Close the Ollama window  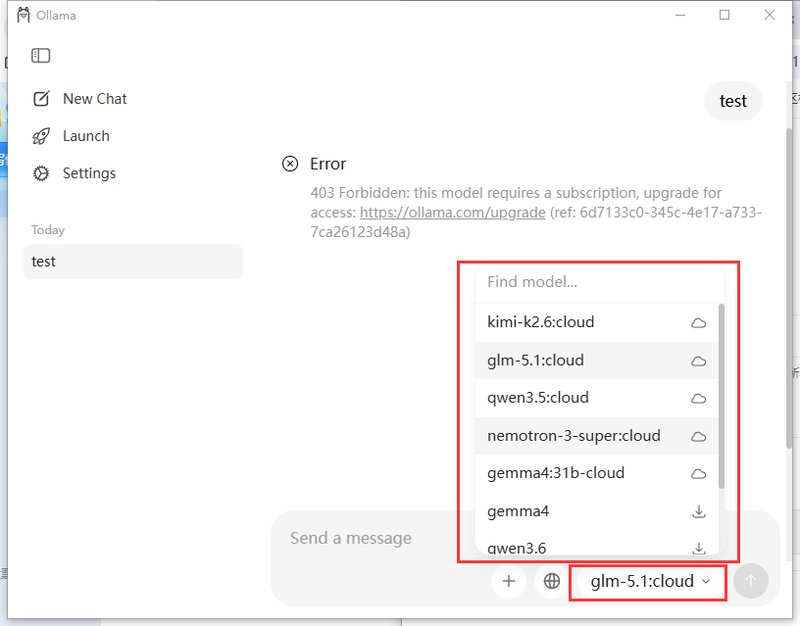769,15
